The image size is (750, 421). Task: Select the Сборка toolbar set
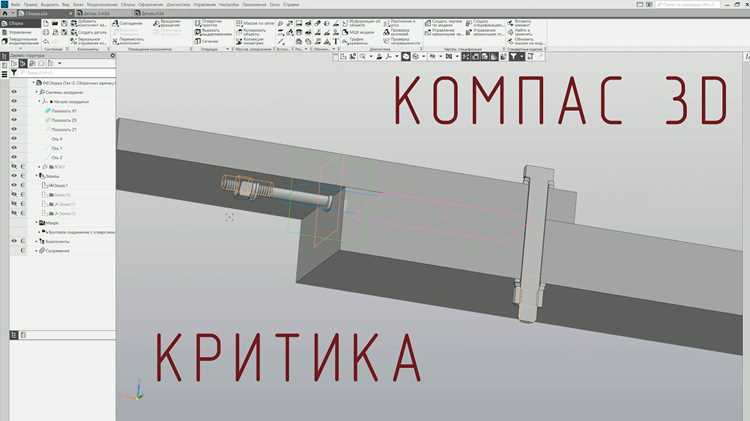pyautogui.click(x=20, y=23)
